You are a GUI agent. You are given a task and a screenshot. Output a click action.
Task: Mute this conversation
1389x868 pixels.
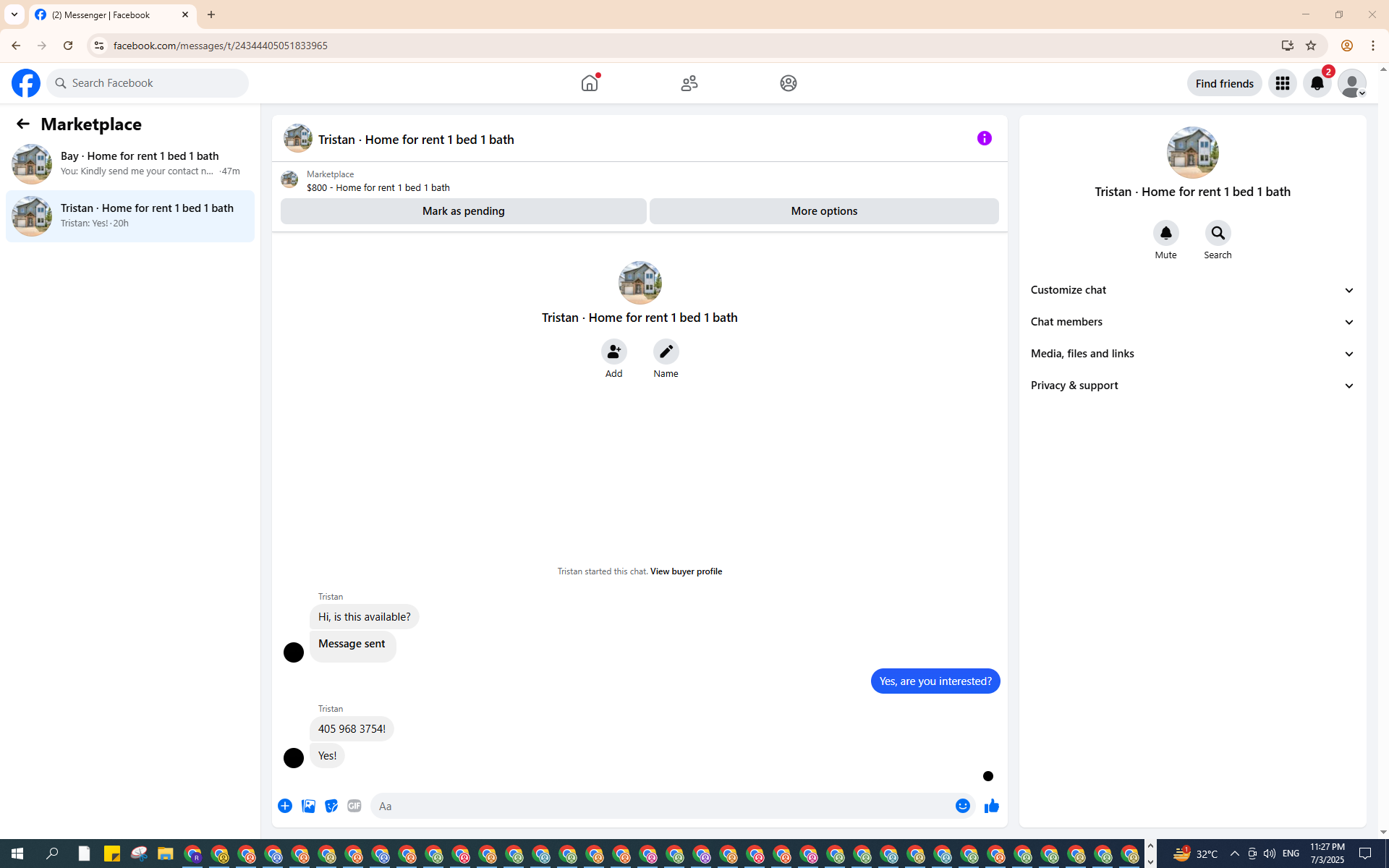(1165, 233)
